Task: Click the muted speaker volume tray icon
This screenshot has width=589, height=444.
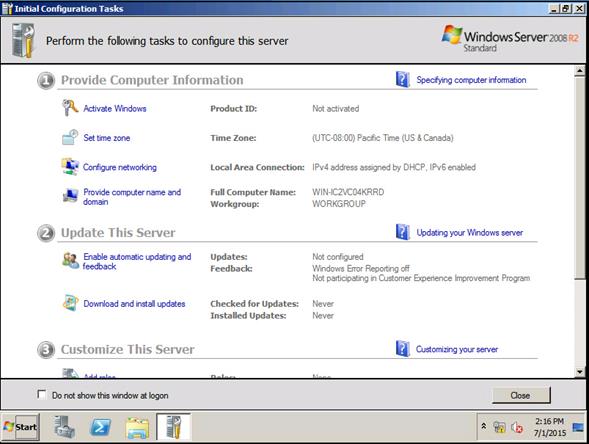Action: 517,427
